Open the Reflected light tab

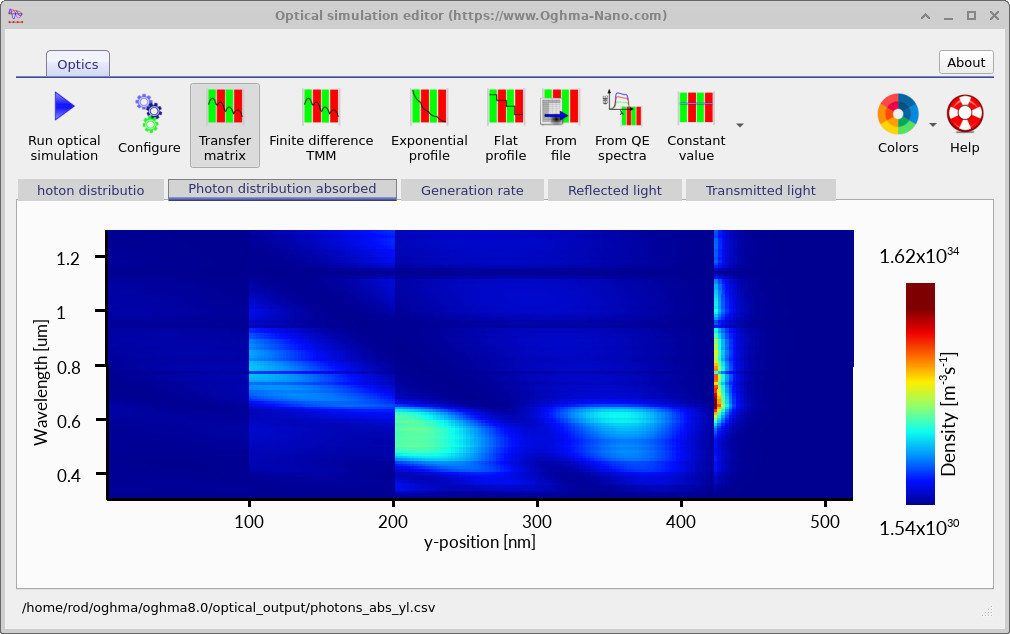pyautogui.click(x=615, y=190)
